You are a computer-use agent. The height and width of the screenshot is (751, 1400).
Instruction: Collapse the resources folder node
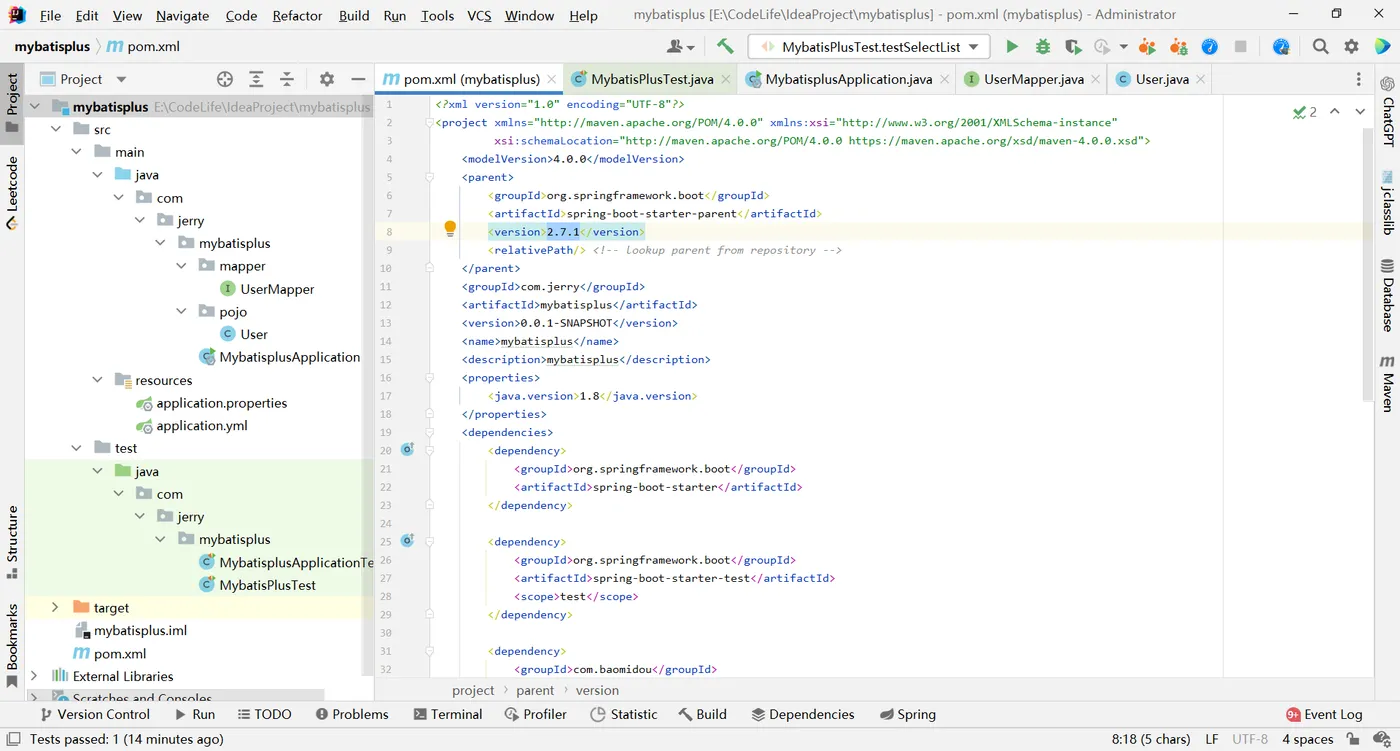[x=98, y=380]
